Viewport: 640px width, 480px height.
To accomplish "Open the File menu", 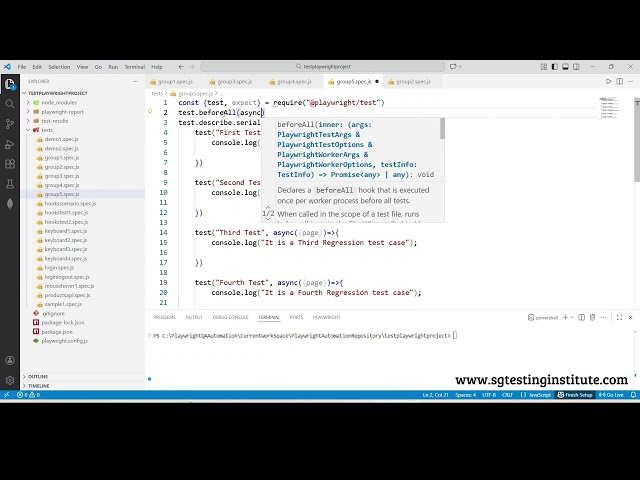I will pyautogui.click(x=22, y=67).
